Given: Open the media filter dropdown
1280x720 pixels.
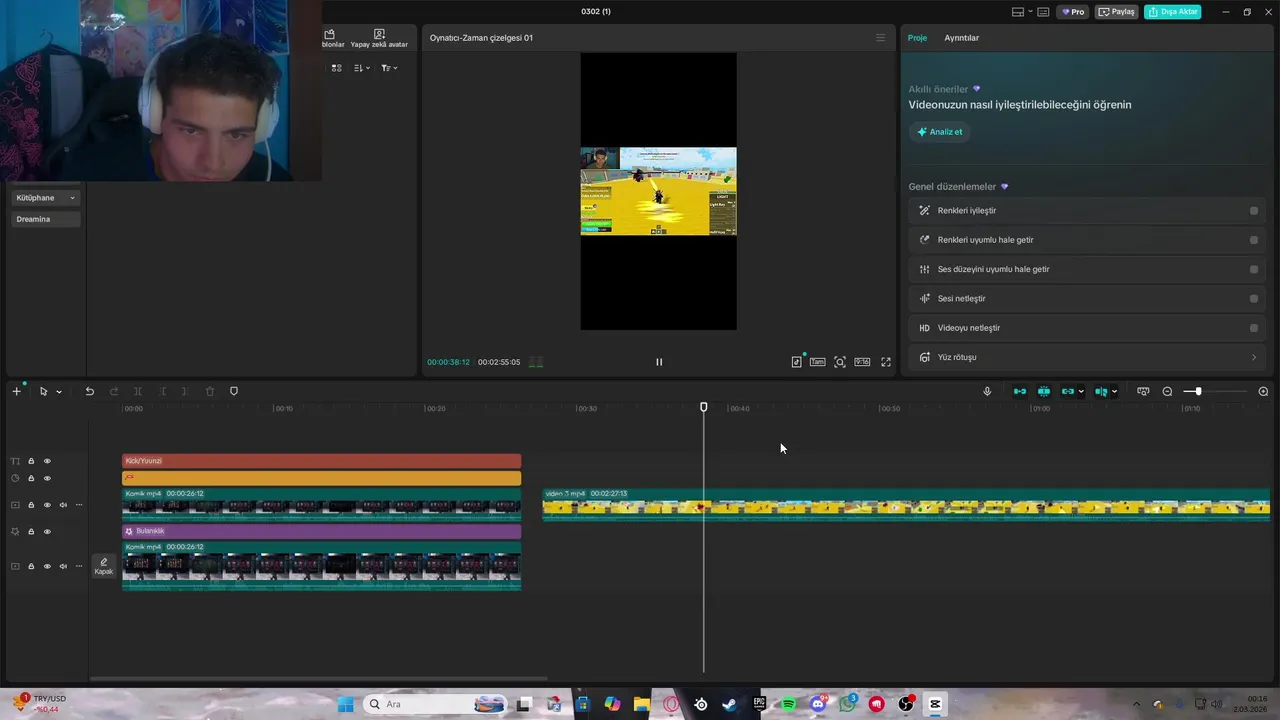Looking at the screenshot, I should (x=389, y=68).
